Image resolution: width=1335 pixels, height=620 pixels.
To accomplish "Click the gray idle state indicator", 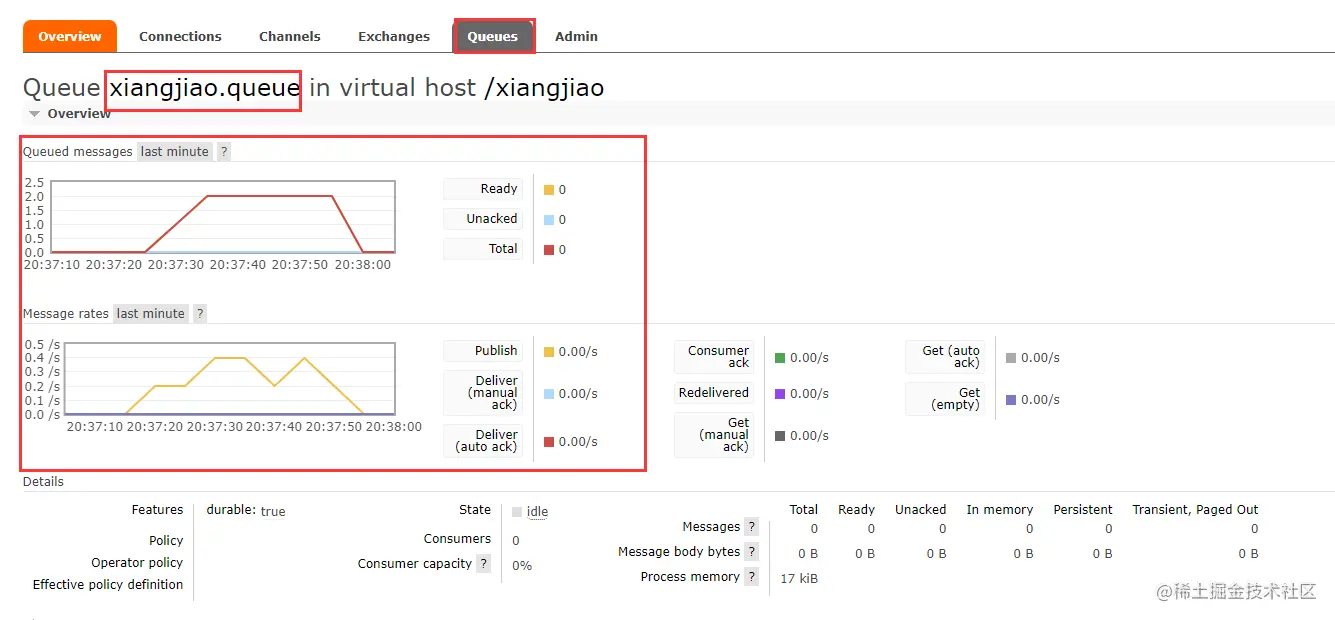I will coord(517,512).
